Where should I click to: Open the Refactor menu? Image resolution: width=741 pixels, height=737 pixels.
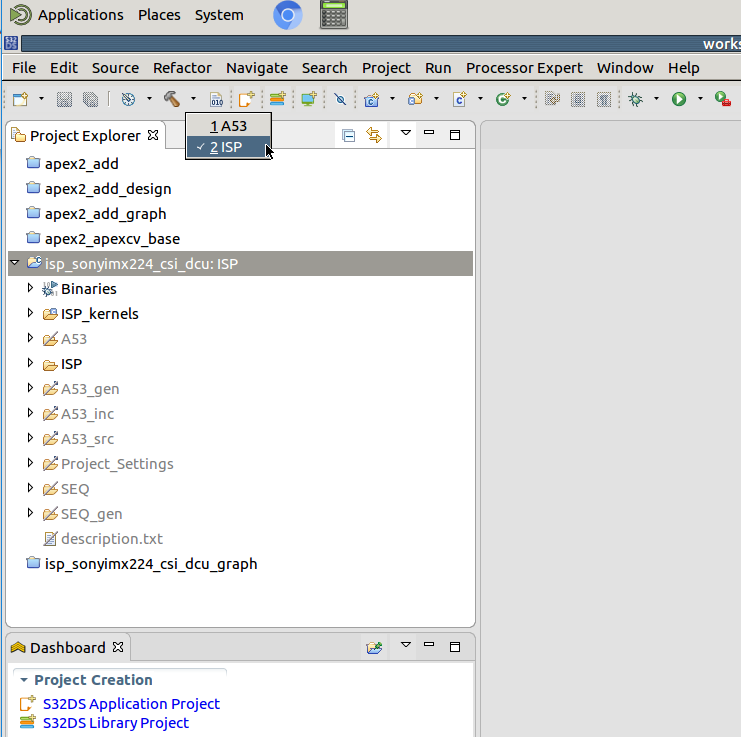[182, 68]
